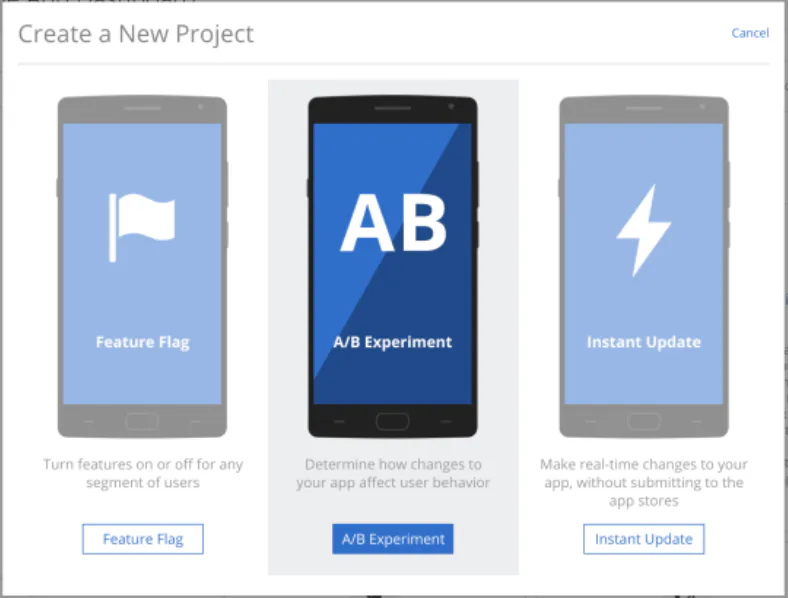Click the home button on the A/B Experiment phone
Viewport: 788px width, 598px height.
point(392,421)
